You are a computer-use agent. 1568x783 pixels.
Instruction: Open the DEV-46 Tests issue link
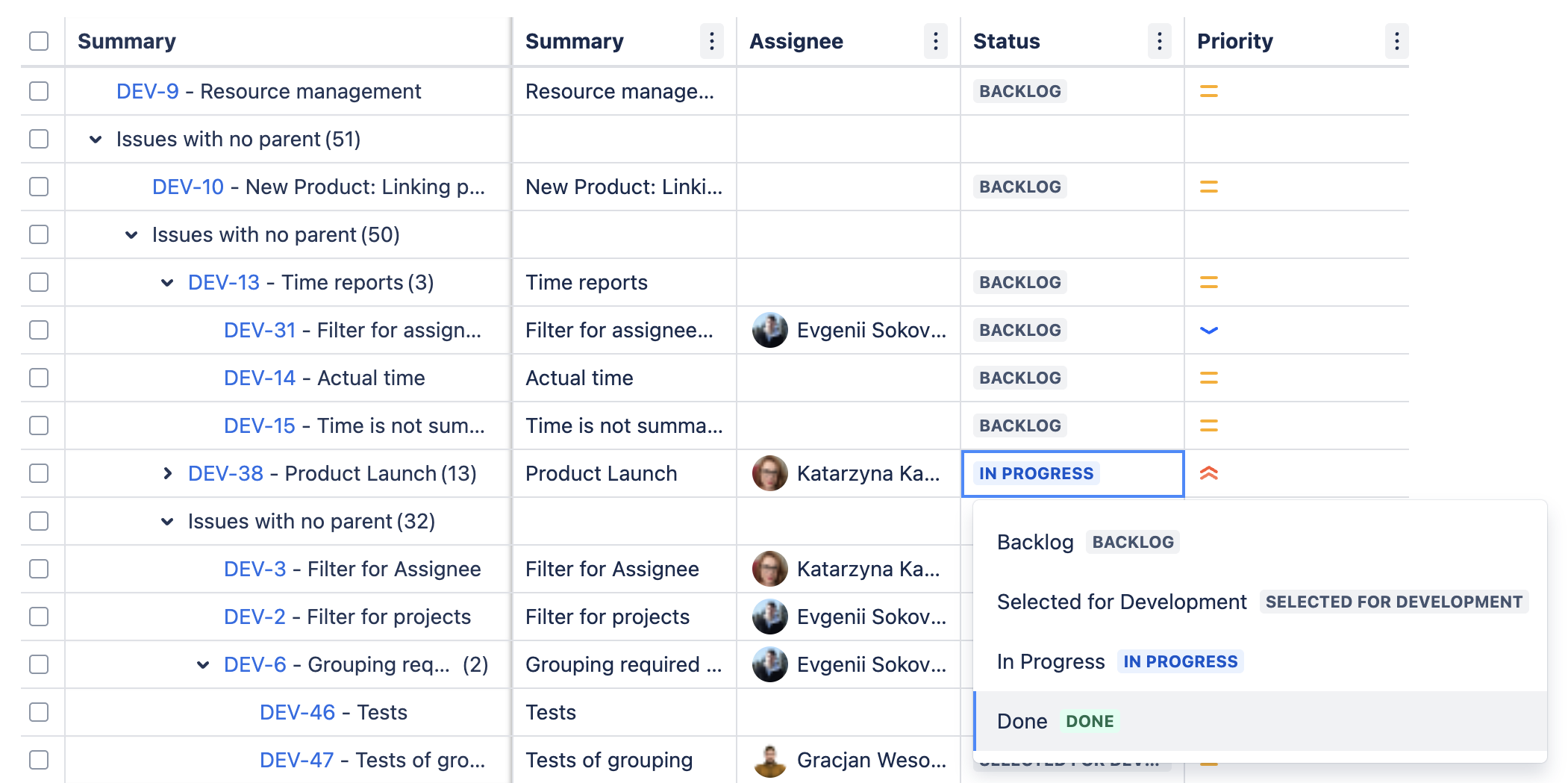297,712
